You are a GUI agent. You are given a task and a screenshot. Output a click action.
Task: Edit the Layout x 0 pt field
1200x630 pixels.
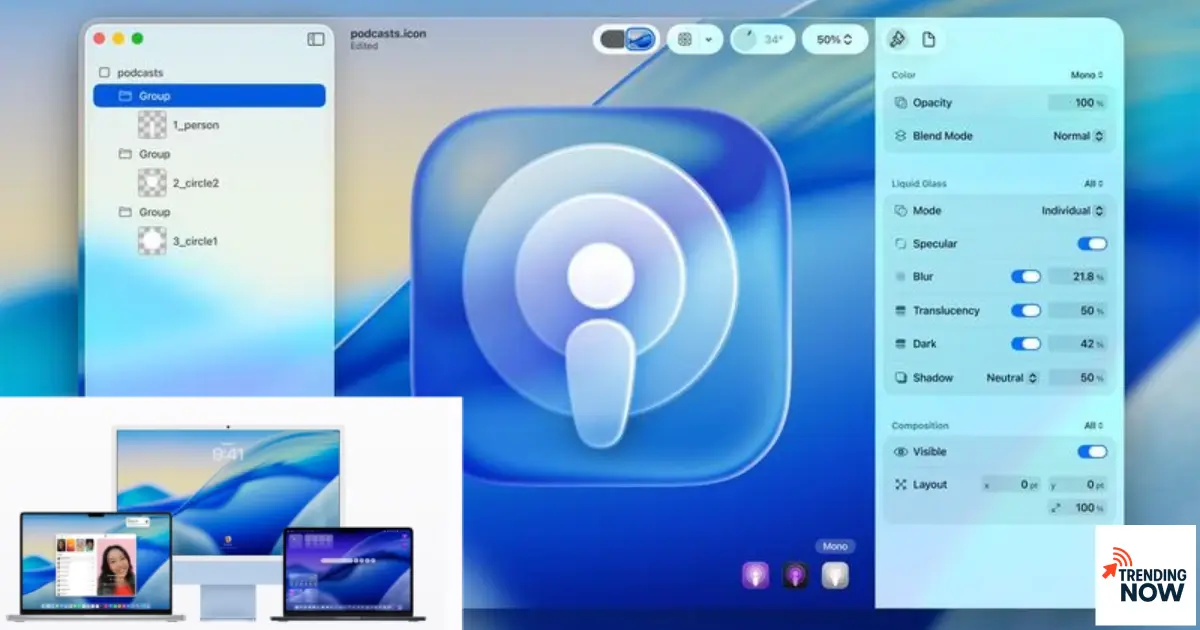(x=1012, y=485)
